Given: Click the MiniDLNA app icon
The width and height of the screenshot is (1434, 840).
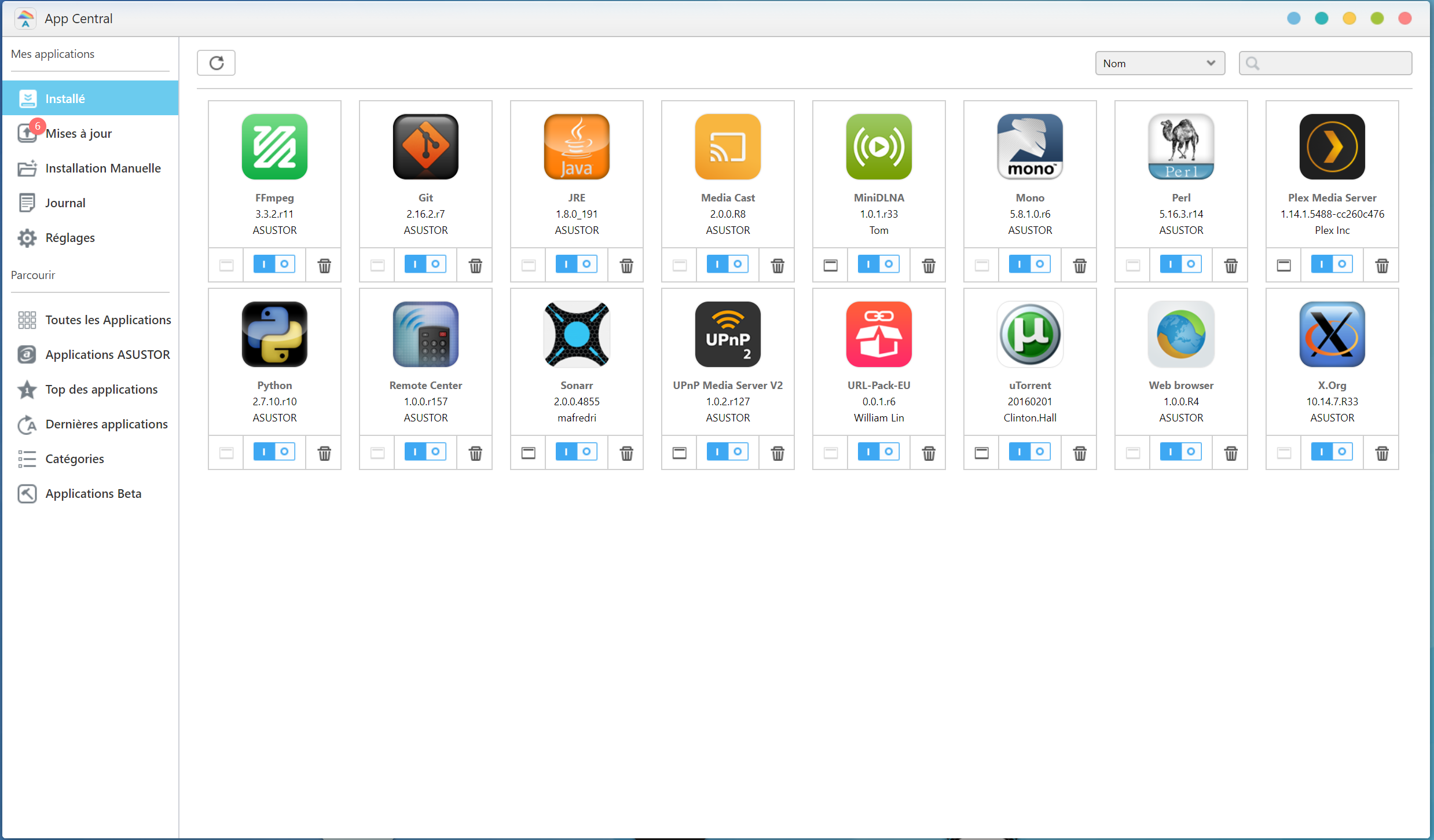Looking at the screenshot, I should coord(879,146).
